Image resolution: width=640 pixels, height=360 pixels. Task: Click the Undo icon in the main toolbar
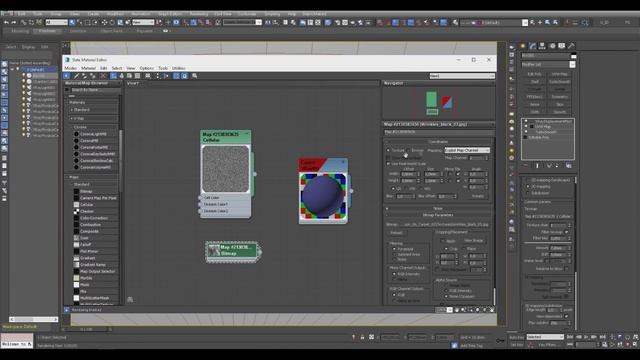point(6,22)
